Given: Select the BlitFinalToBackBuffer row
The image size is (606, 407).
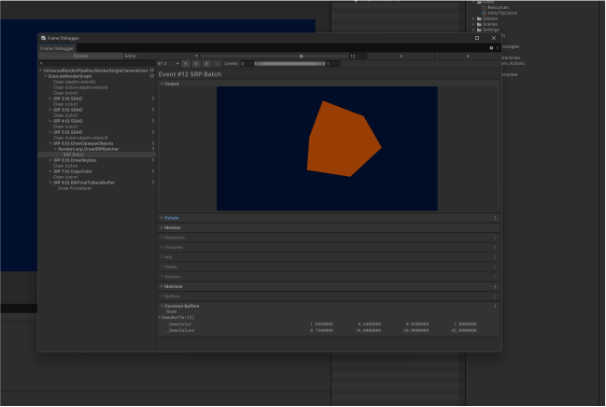Looking at the screenshot, I should click(97, 183).
